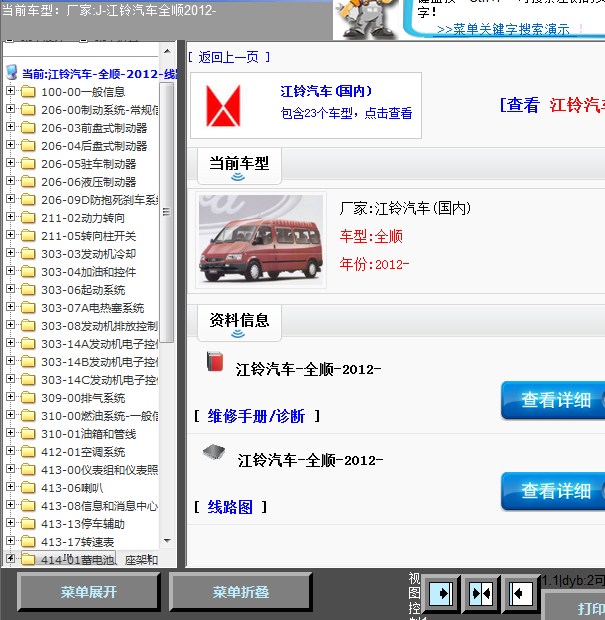
Task: Open the 线路图 link
Action: [230, 507]
